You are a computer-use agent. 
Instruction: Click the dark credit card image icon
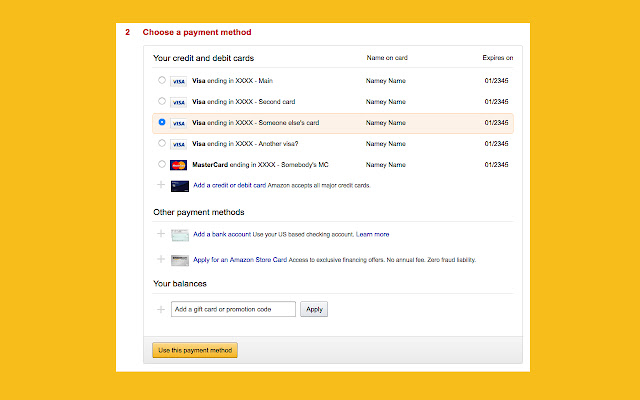tap(180, 186)
